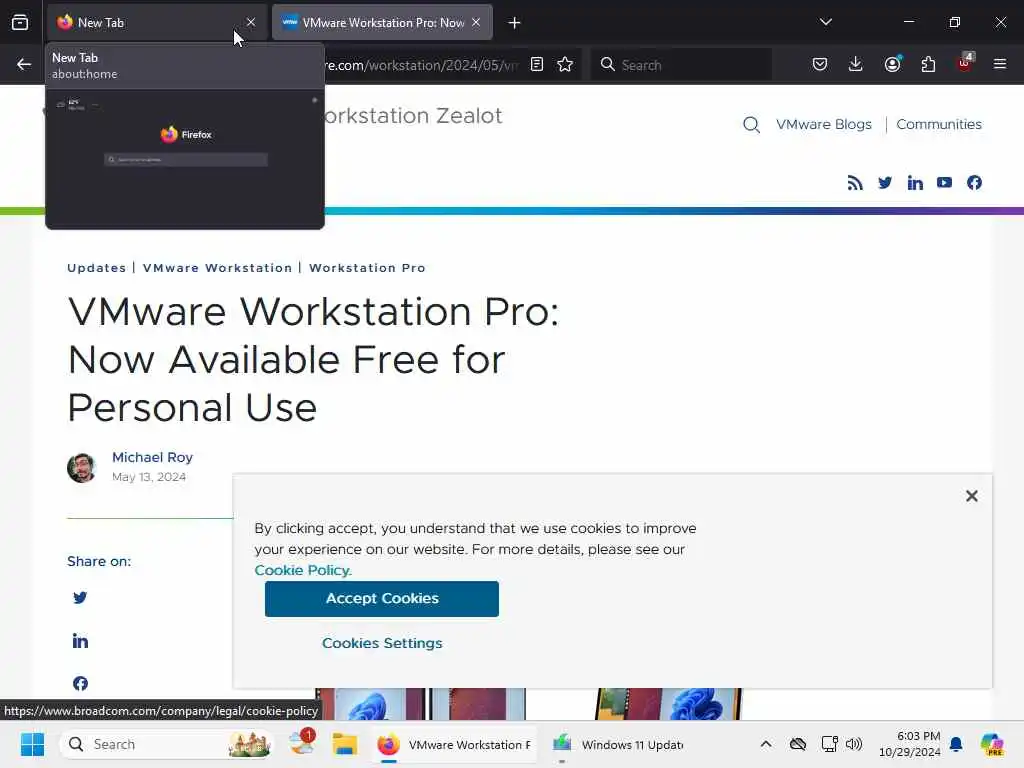Open the Extensions puzzle icon
This screenshot has width=1024, height=768.
[x=928, y=64]
